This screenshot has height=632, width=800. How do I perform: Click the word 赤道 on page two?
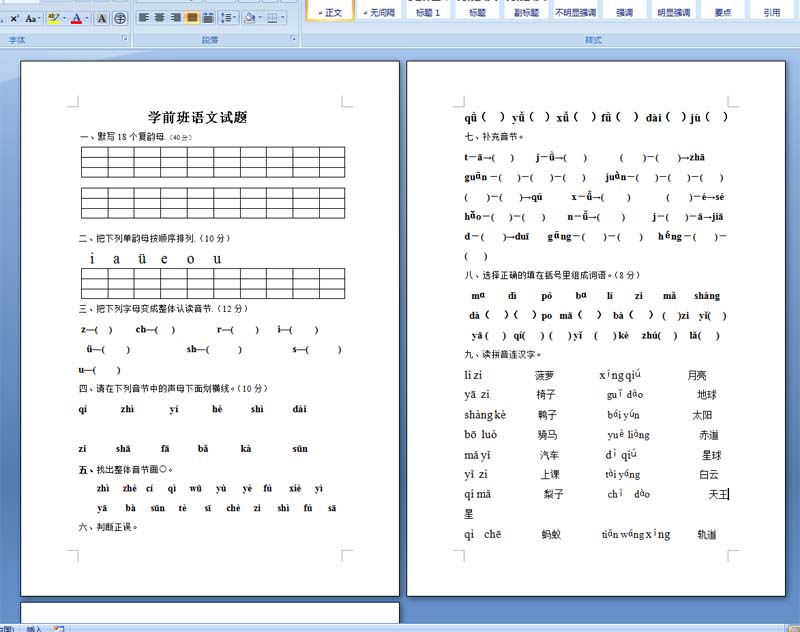[x=709, y=435]
